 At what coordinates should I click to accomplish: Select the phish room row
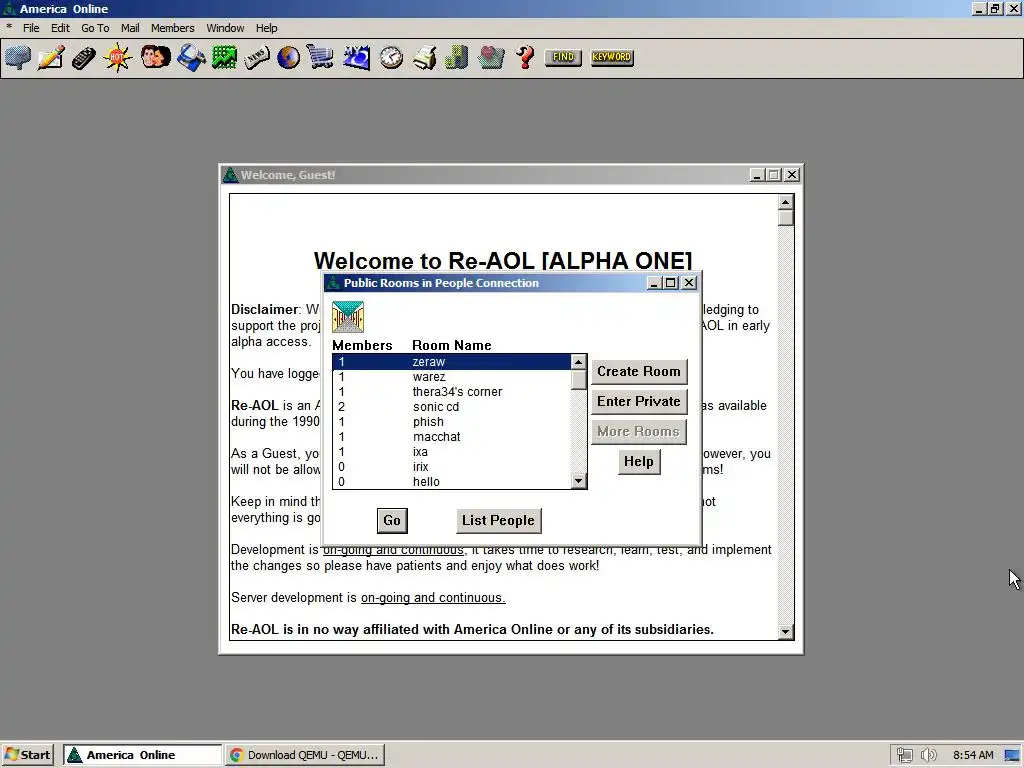coord(451,422)
